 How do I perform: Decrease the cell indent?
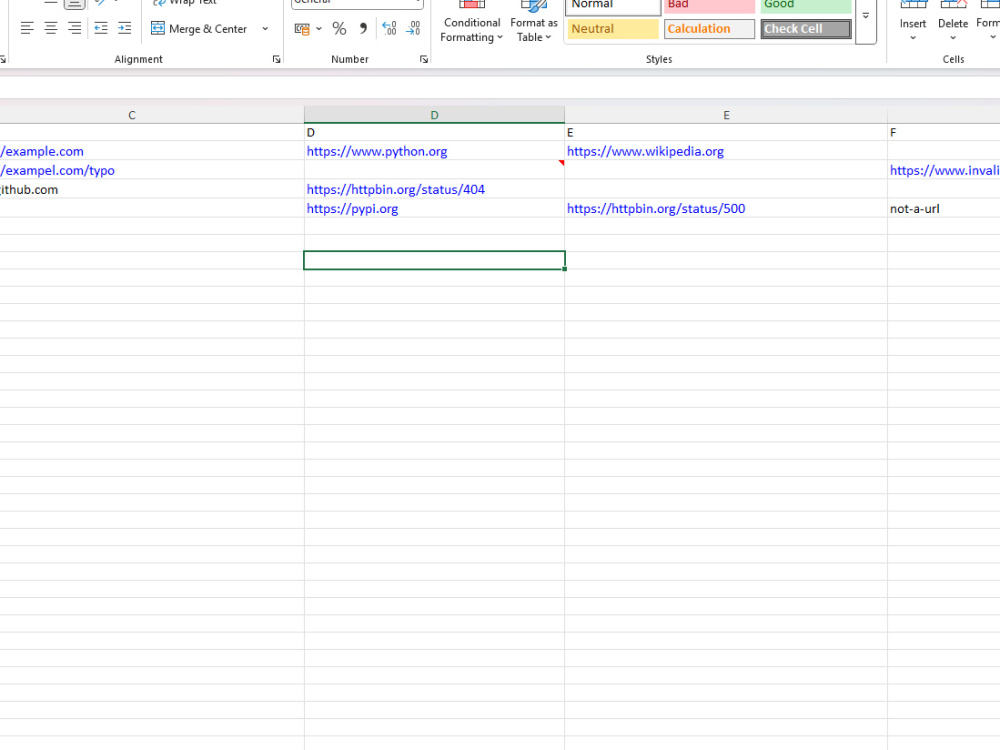101,29
